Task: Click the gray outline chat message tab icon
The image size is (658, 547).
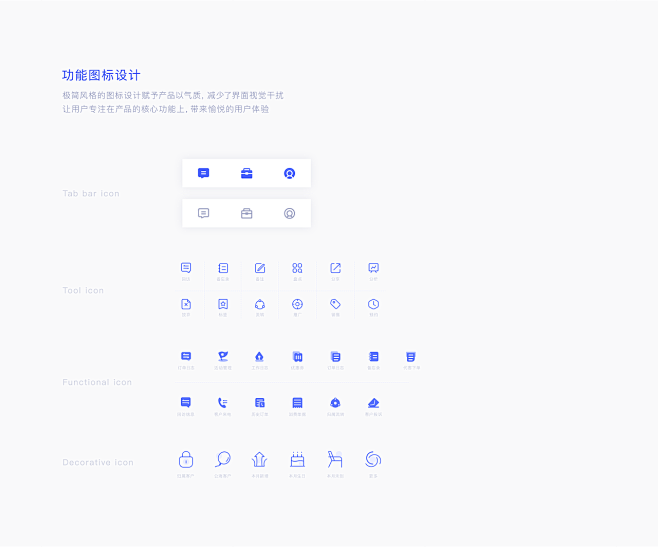Action: 204,213
